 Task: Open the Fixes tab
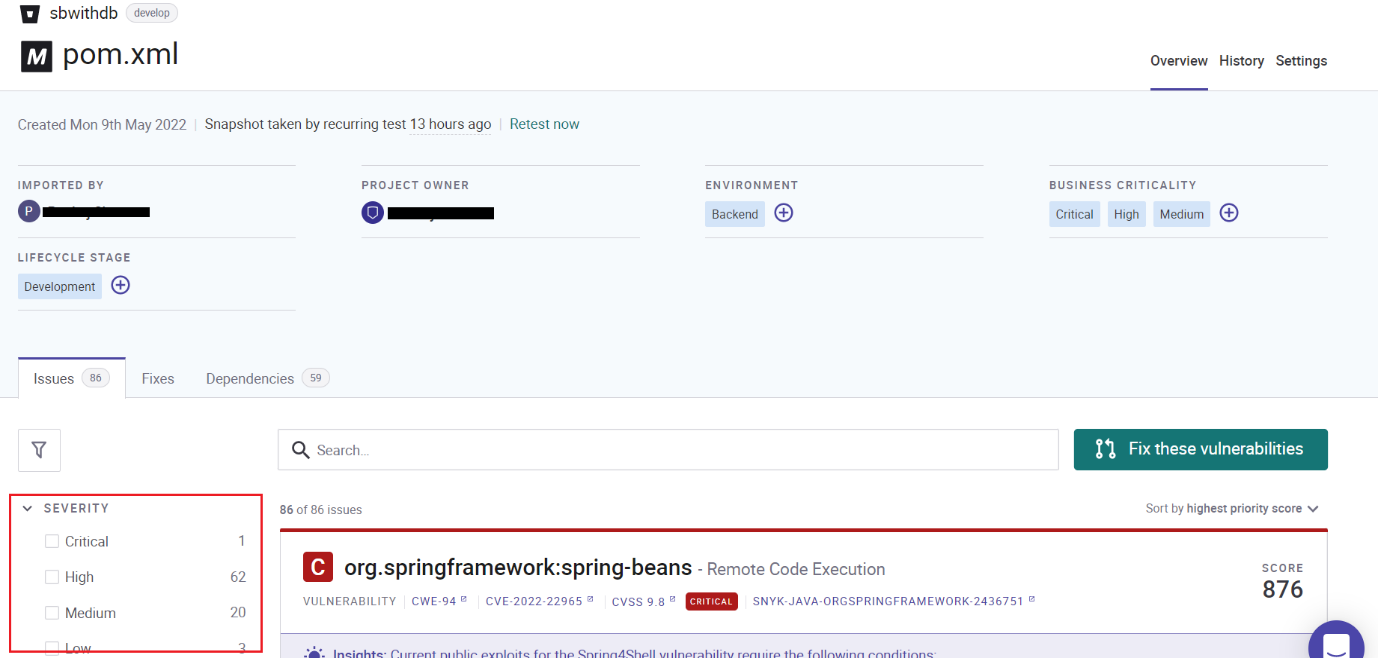158,378
